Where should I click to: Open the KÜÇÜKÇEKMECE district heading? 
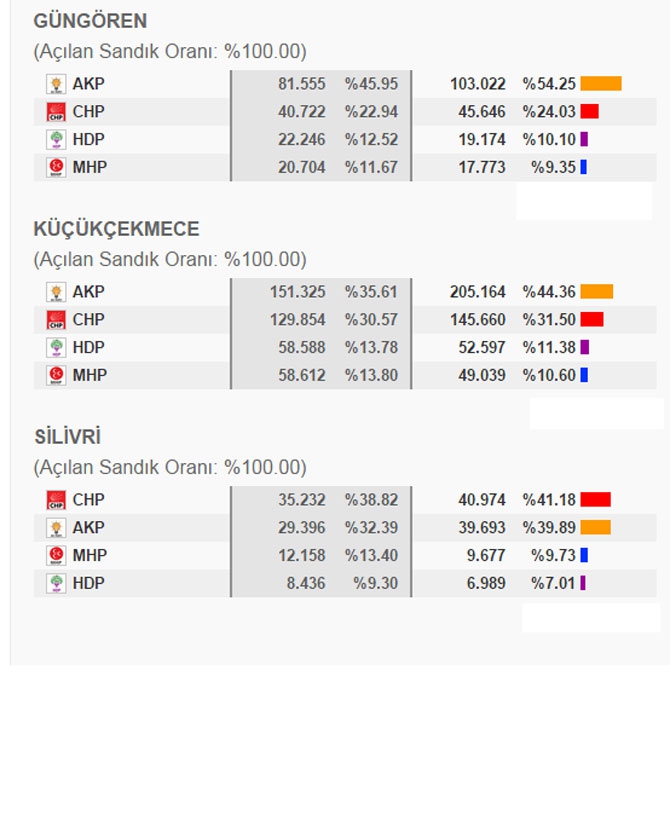[116, 229]
